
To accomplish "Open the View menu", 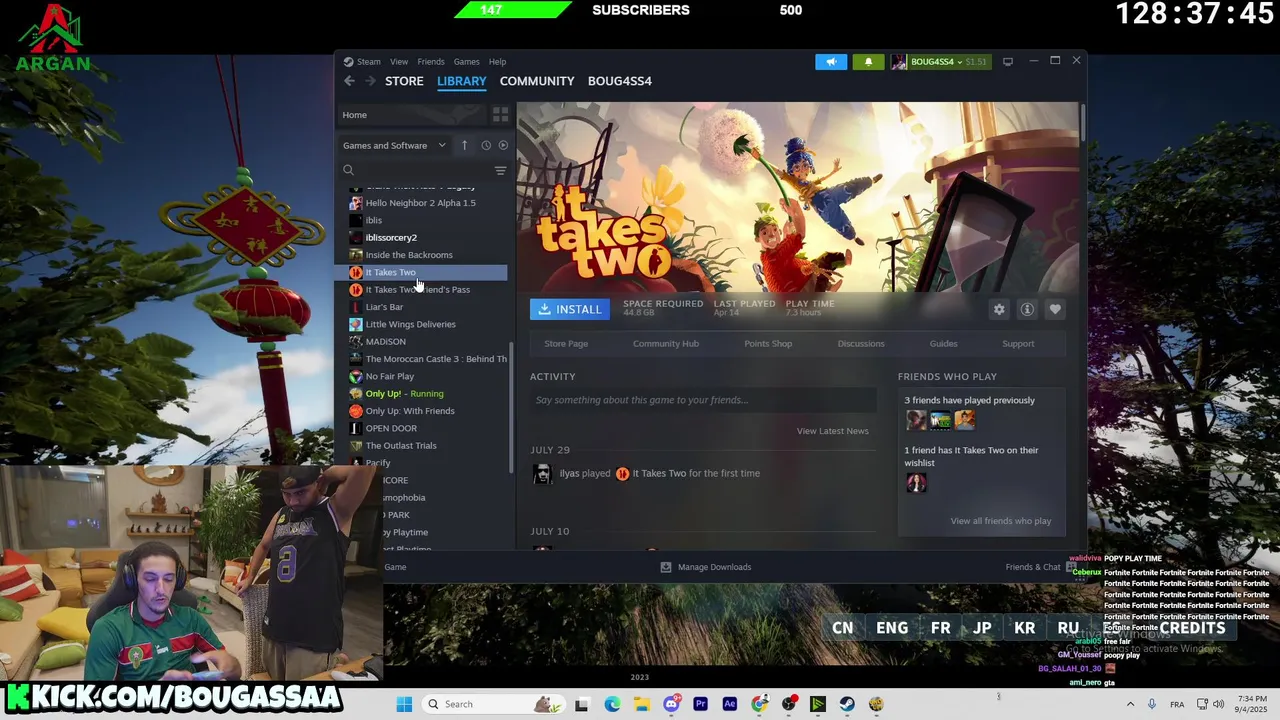I will (398, 61).
